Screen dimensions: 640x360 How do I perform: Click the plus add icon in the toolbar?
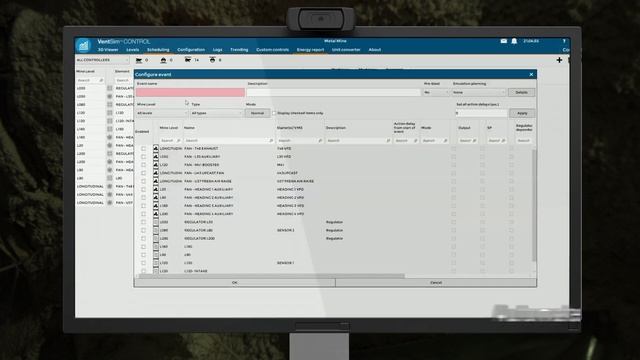[559, 60]
